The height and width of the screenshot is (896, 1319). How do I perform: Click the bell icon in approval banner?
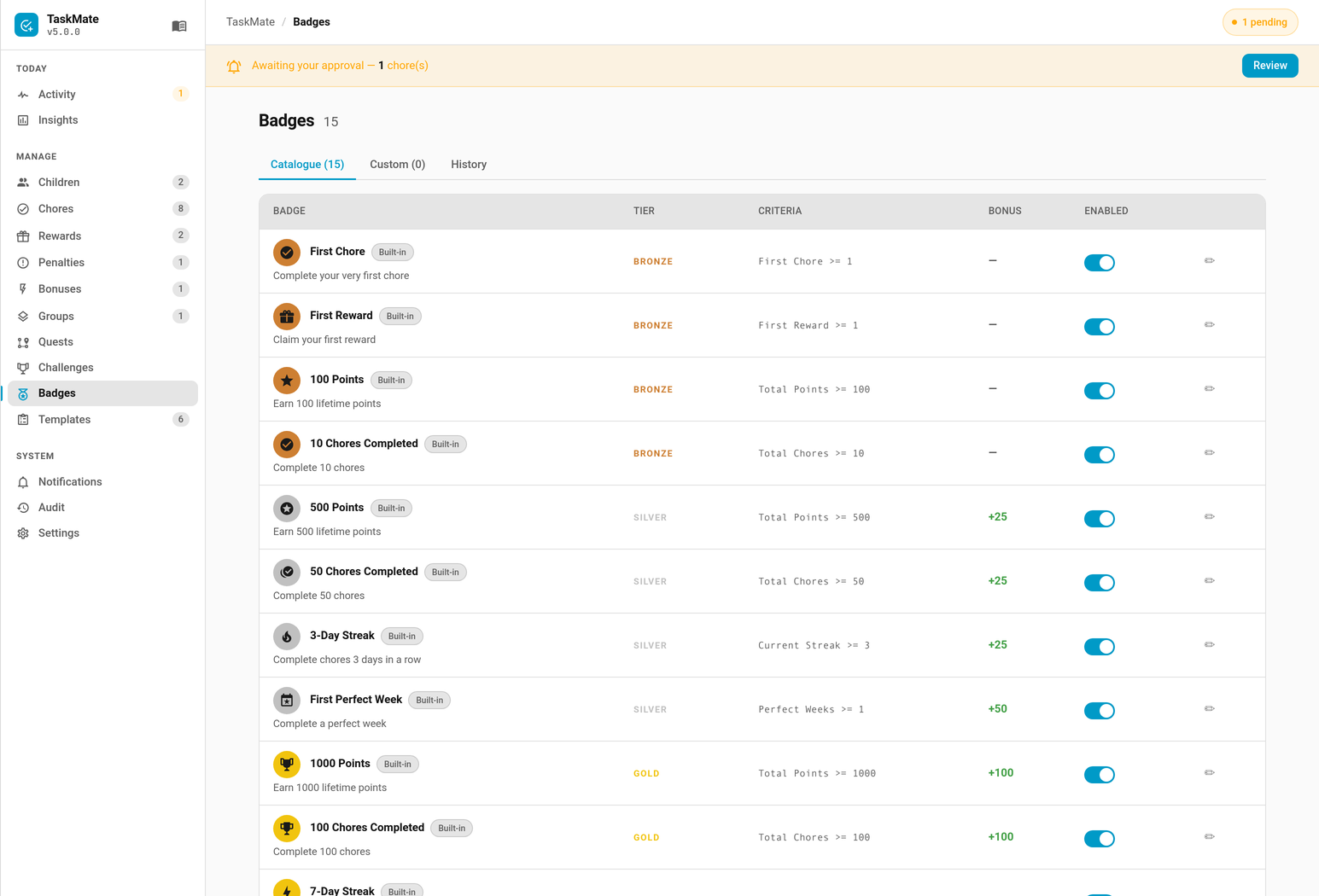[x=234, y=66]
